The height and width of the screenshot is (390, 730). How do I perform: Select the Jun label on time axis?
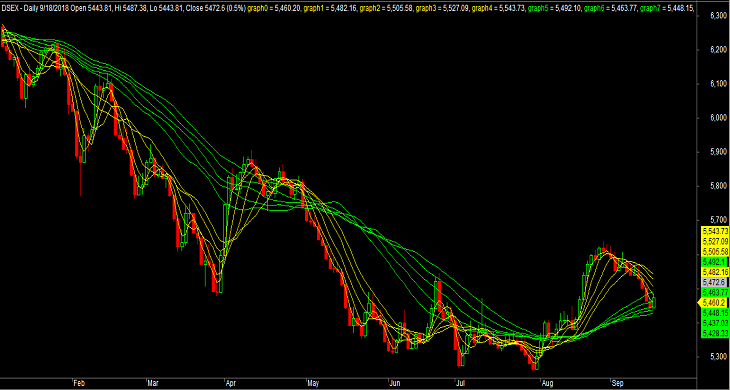pos(394,384)
